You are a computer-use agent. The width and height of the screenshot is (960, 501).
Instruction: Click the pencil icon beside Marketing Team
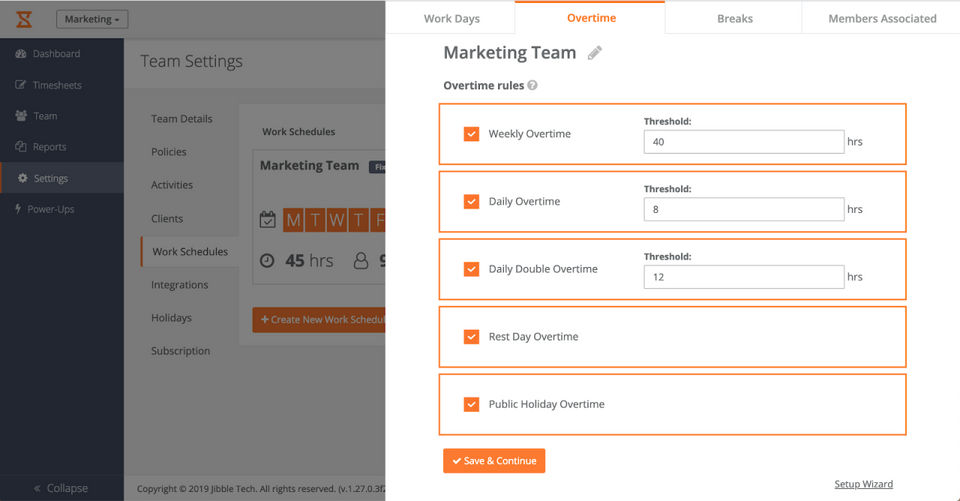pos(595,53)
